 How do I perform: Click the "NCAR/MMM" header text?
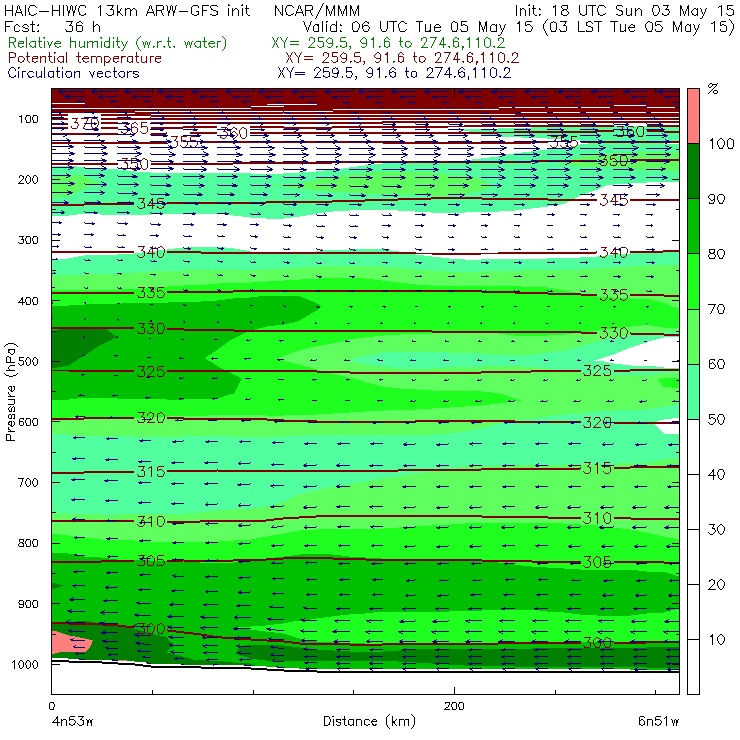tap(317, 11)
